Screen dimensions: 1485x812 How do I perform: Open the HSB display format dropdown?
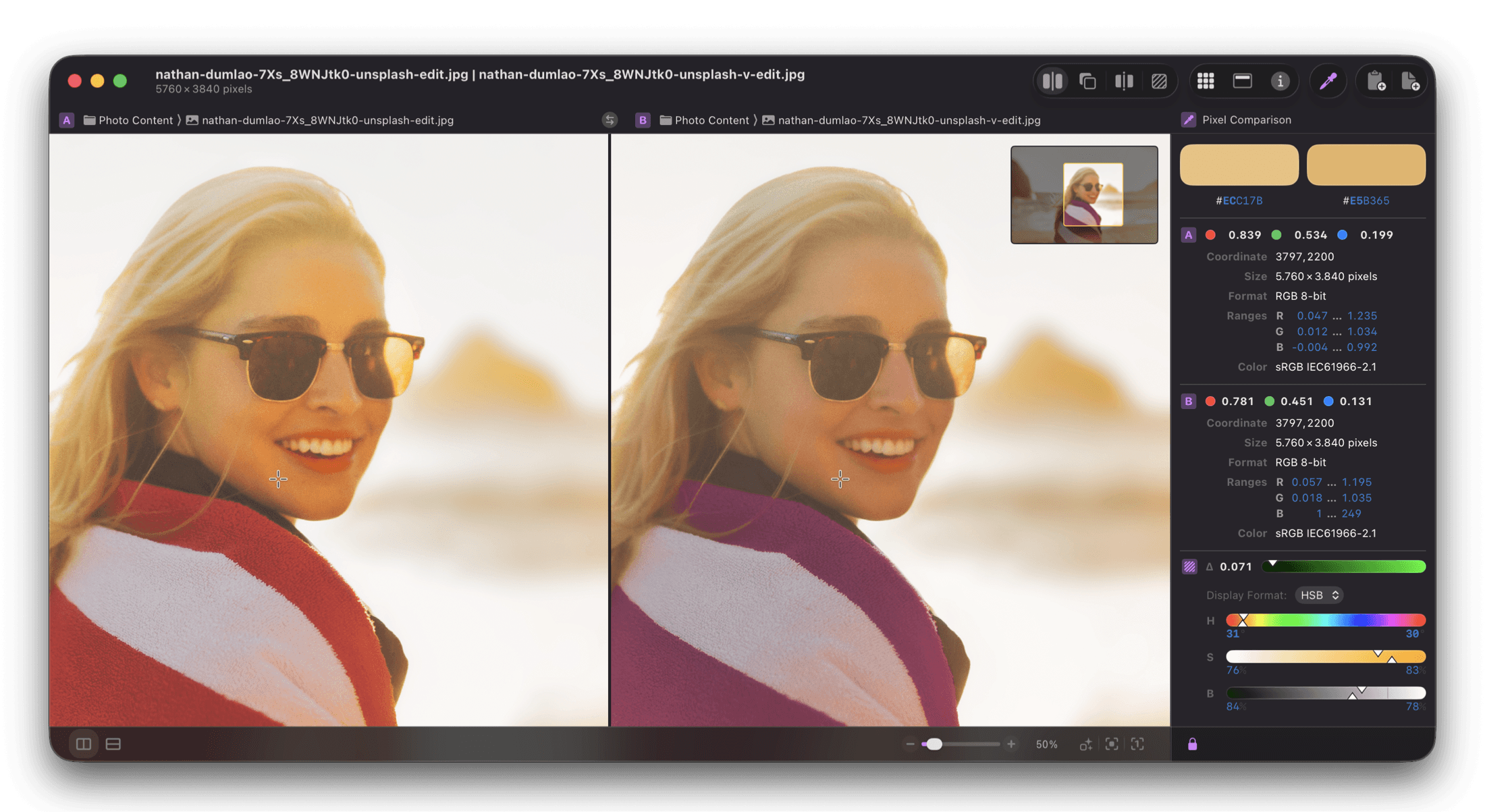[x=1319, y=595]
